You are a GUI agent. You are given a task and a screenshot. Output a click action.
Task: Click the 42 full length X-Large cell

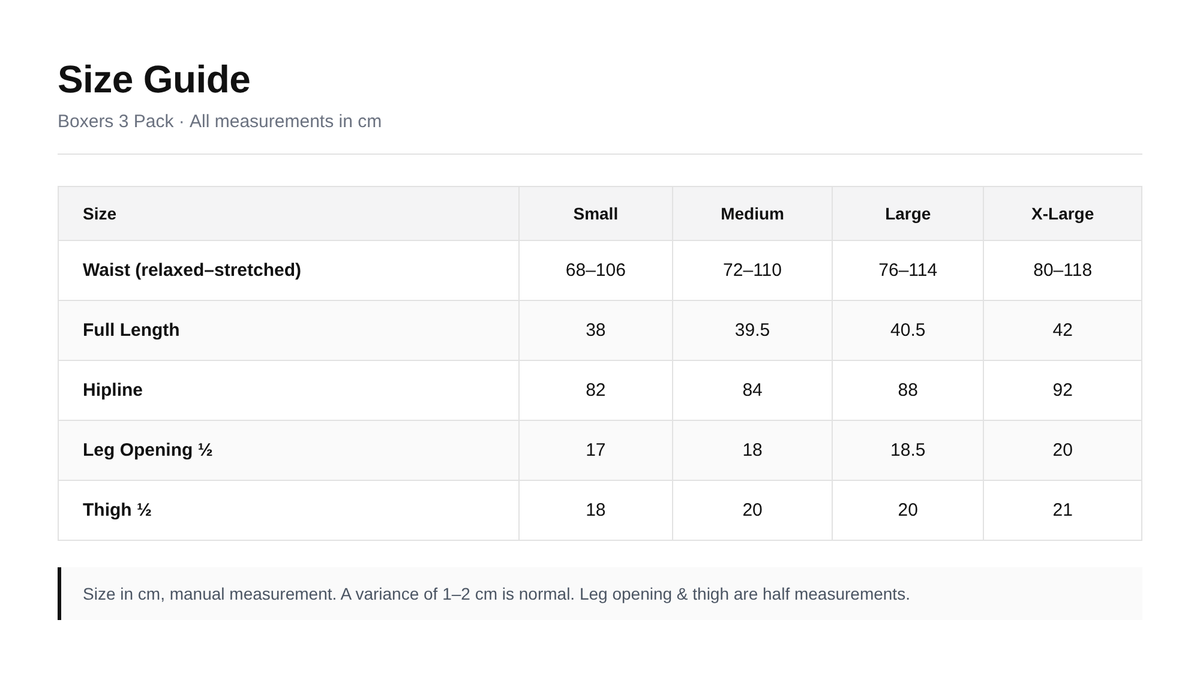point(1062,330)
